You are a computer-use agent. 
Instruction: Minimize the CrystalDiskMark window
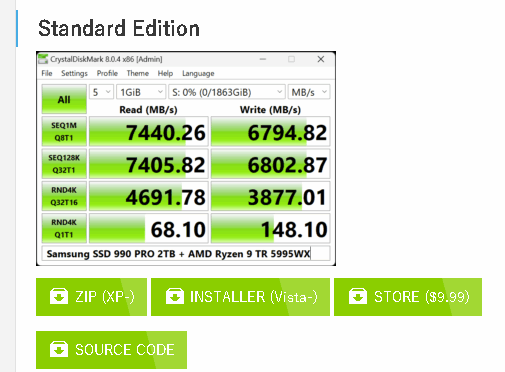(x=263, y=59)
